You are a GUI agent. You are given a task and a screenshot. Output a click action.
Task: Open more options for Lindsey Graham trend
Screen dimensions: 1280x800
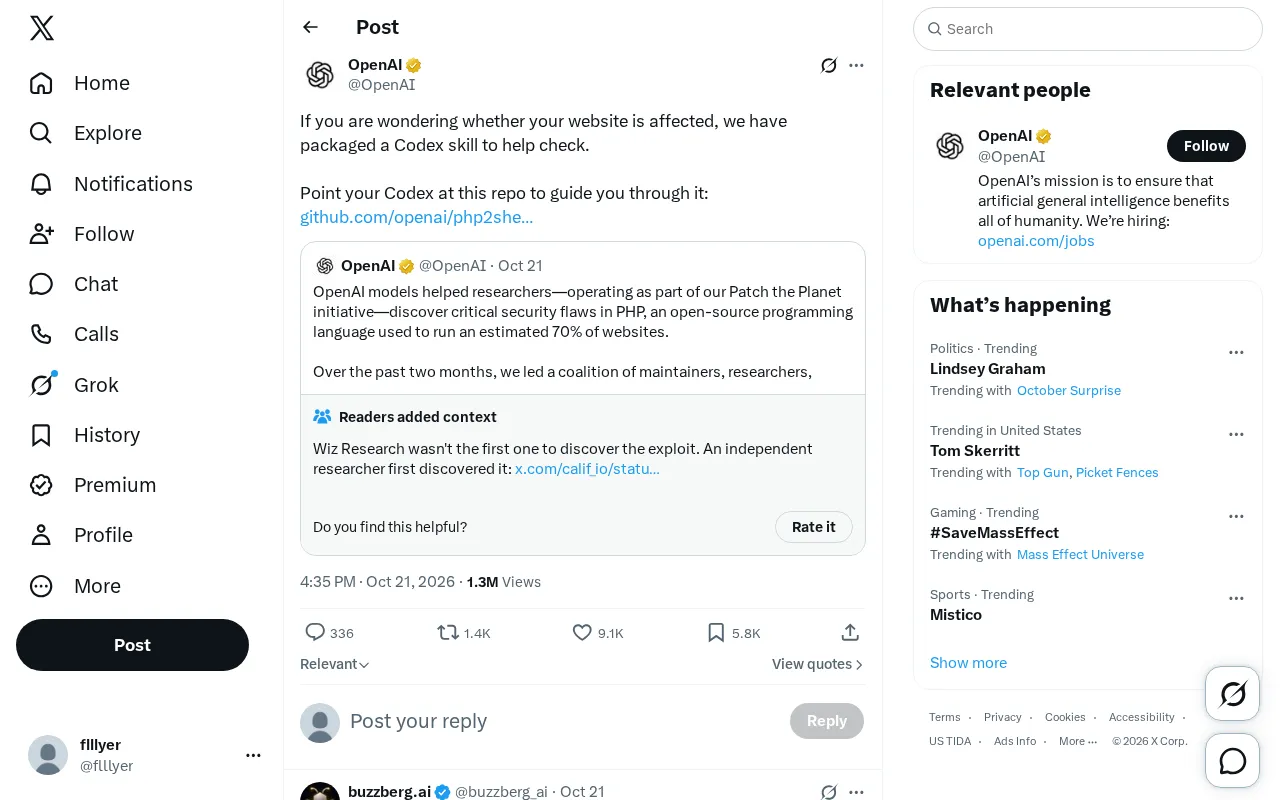1236,353
